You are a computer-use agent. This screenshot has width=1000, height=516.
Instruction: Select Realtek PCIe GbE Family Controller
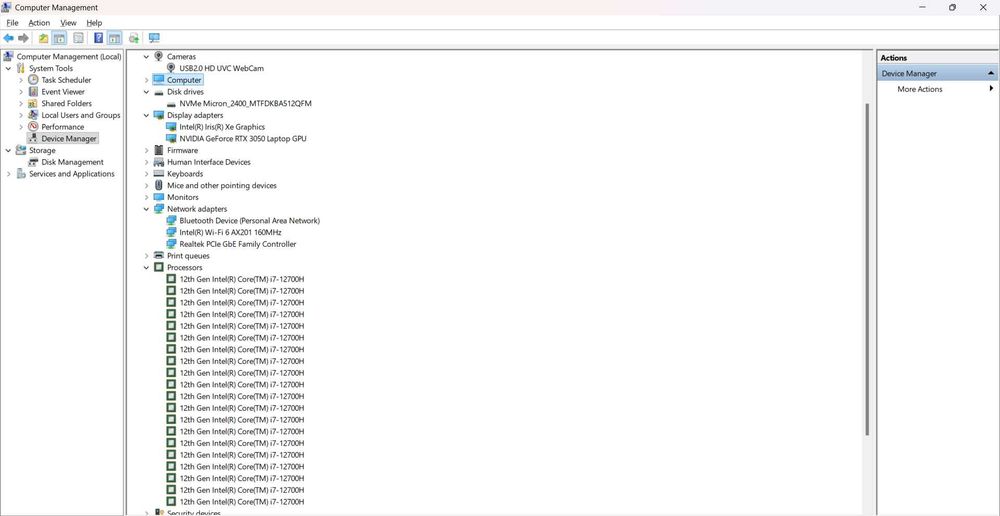238,244
